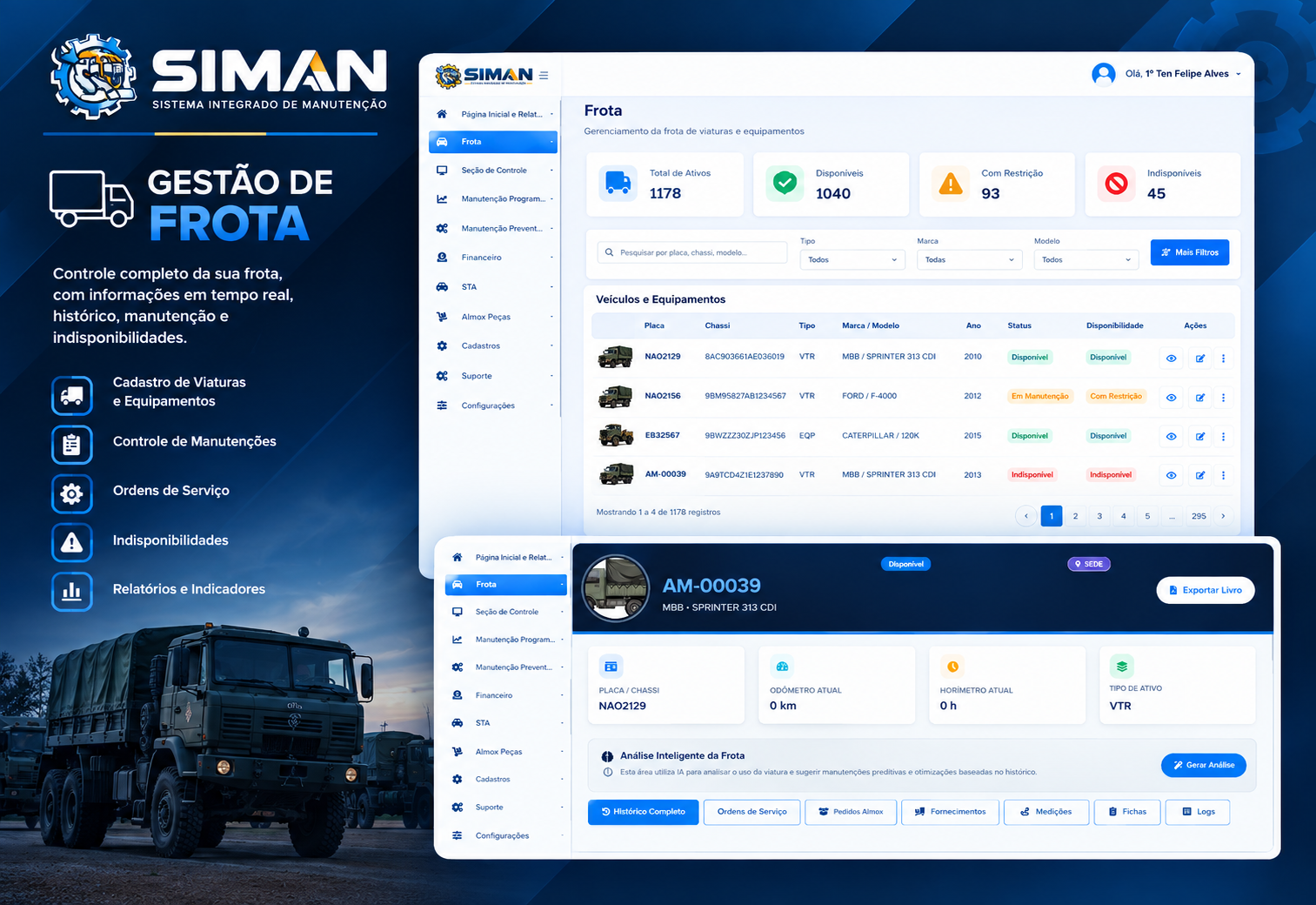Screen dimensions: 1316x905
Task: View the EB32567 row with its eye icon
Action: point(1172,437)
